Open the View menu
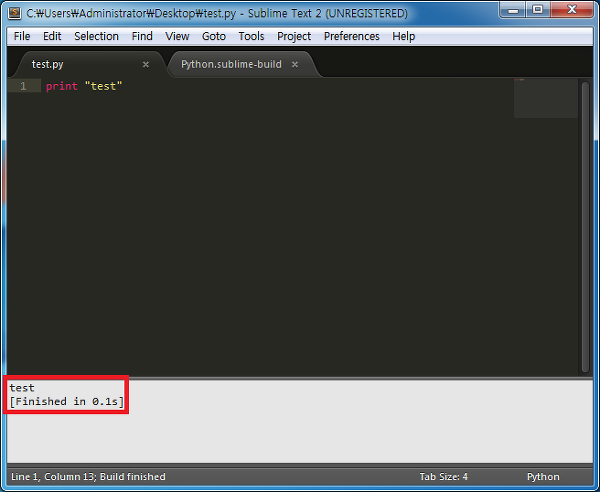Viewport: 600px width, 492px height. click(x=177, y=36)
